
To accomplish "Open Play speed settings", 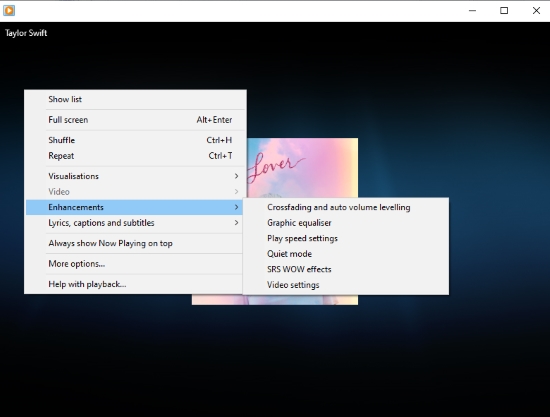I will [346, 238].
